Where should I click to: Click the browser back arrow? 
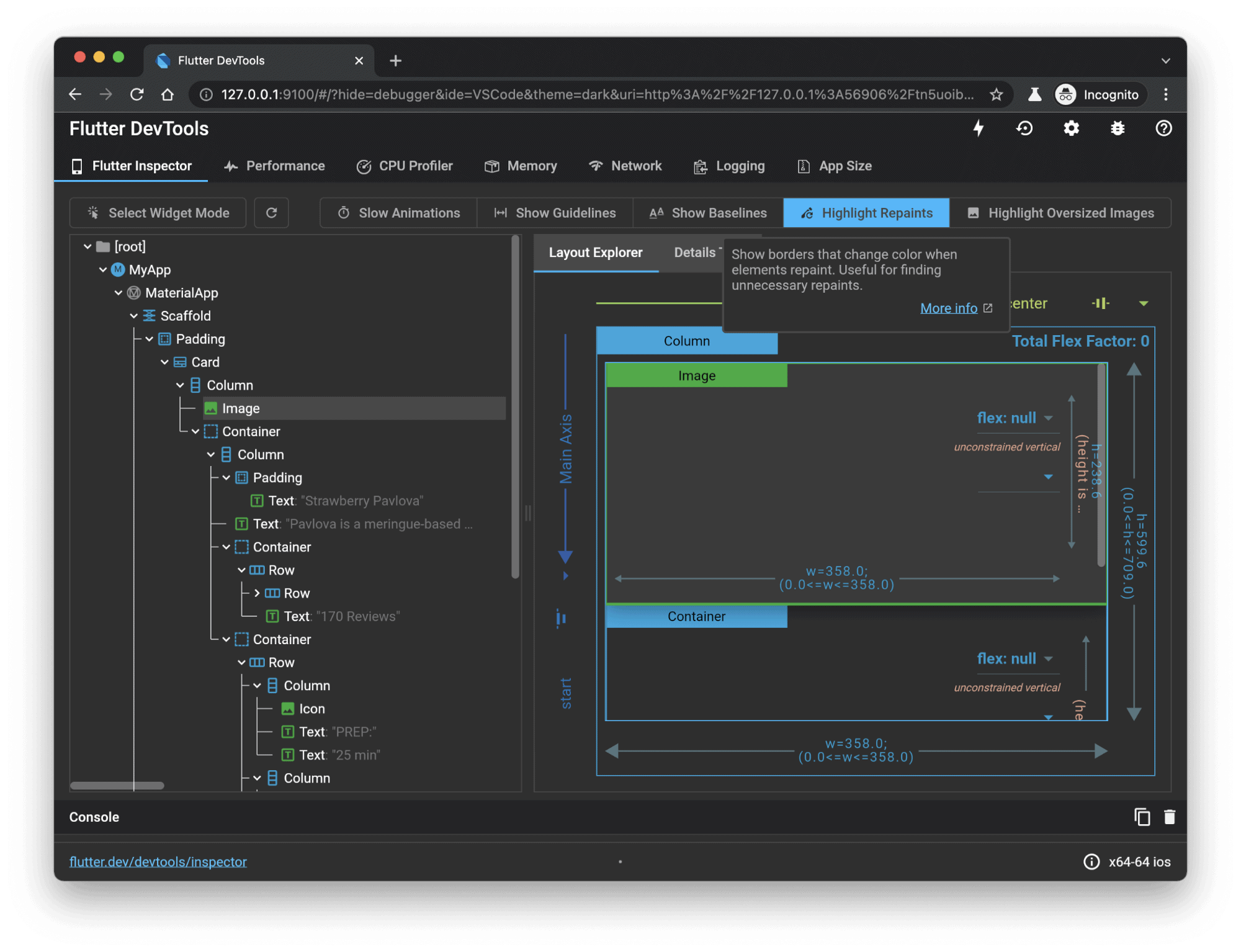tap(75, 94)
